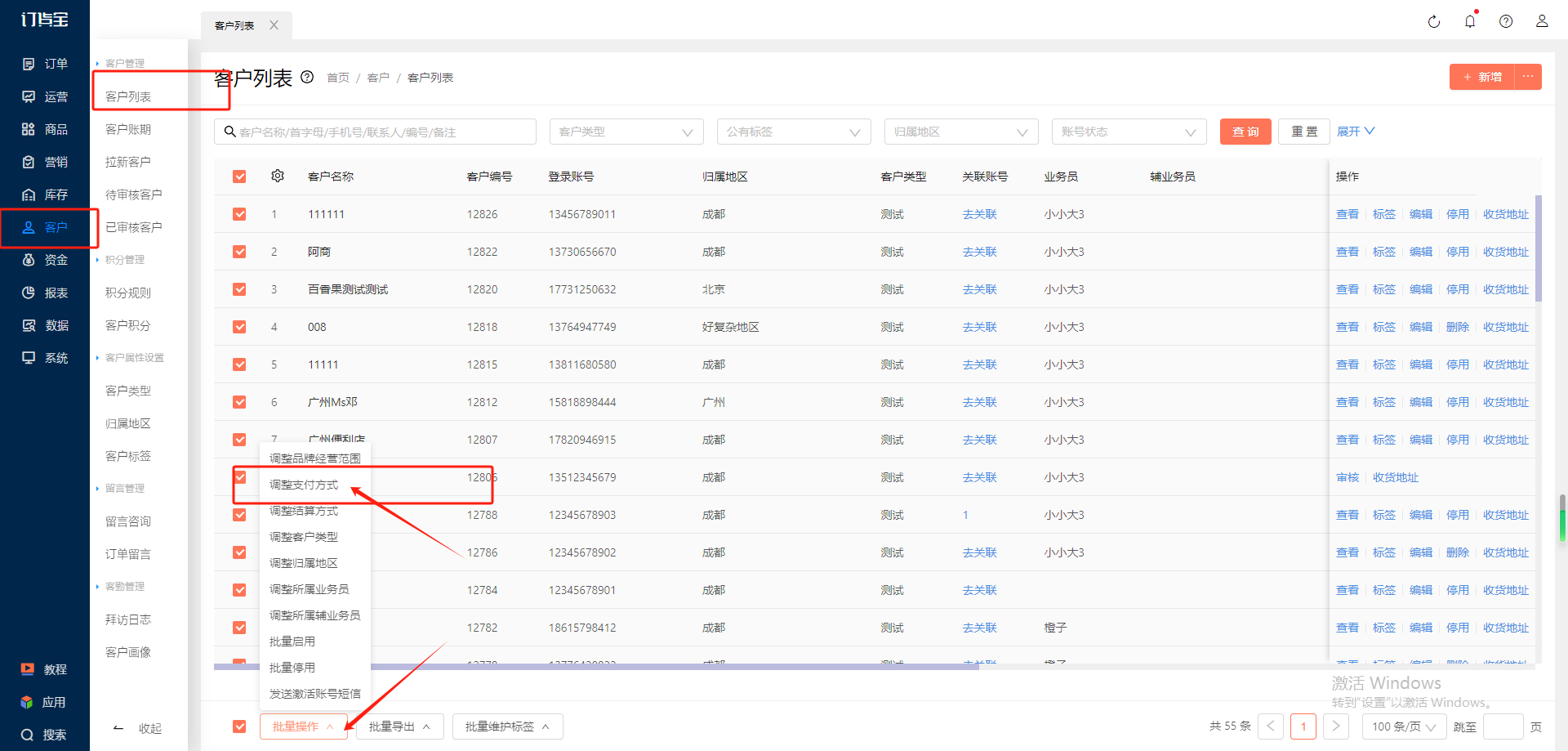
Task: Select the 客户 sidebar section
Action: click(45, 227)
